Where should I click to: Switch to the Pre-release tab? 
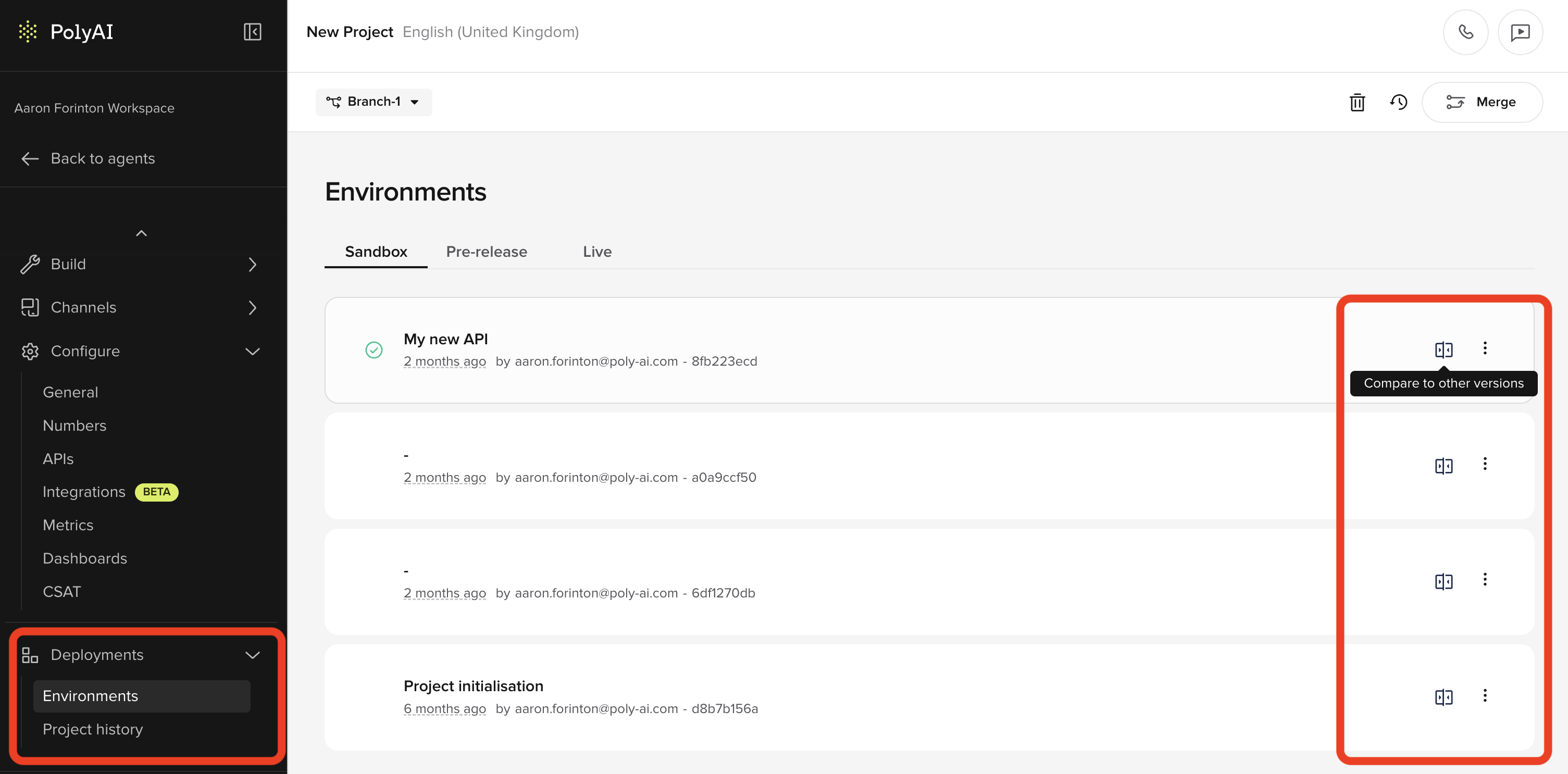487,252
